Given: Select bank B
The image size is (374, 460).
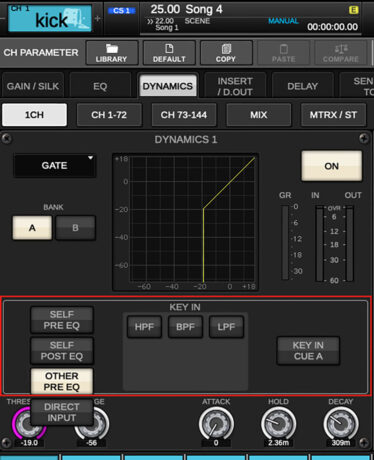Looking at the screenshot, I should (x=75, y=228).
